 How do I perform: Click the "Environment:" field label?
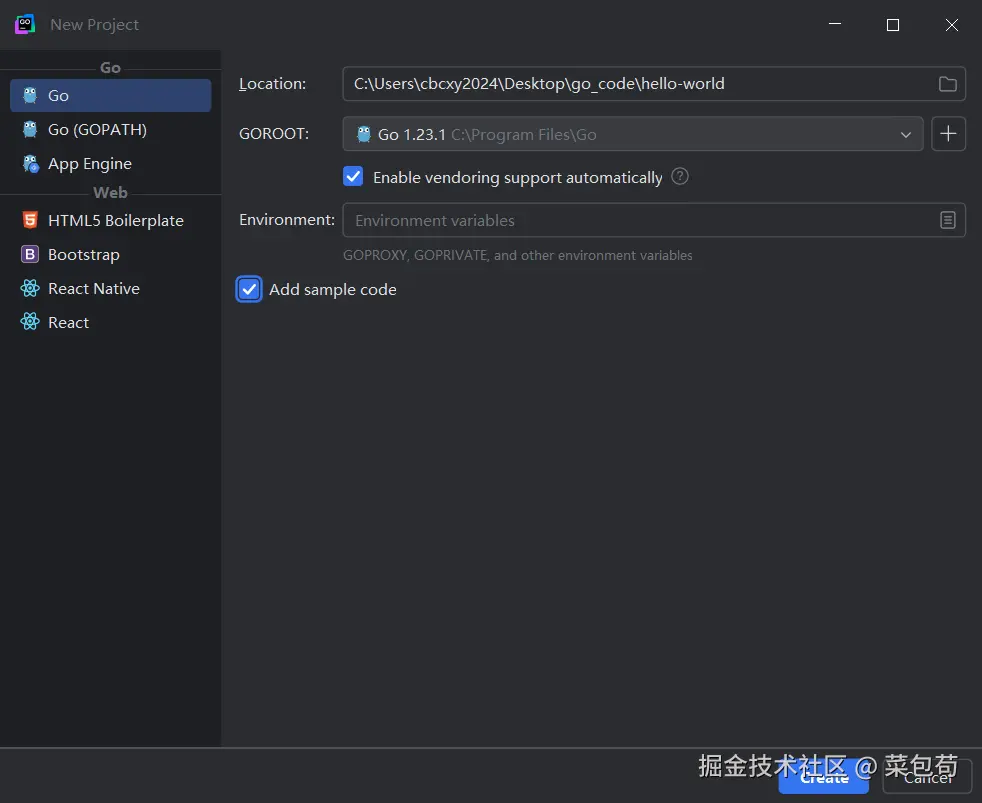click(287, 220)
